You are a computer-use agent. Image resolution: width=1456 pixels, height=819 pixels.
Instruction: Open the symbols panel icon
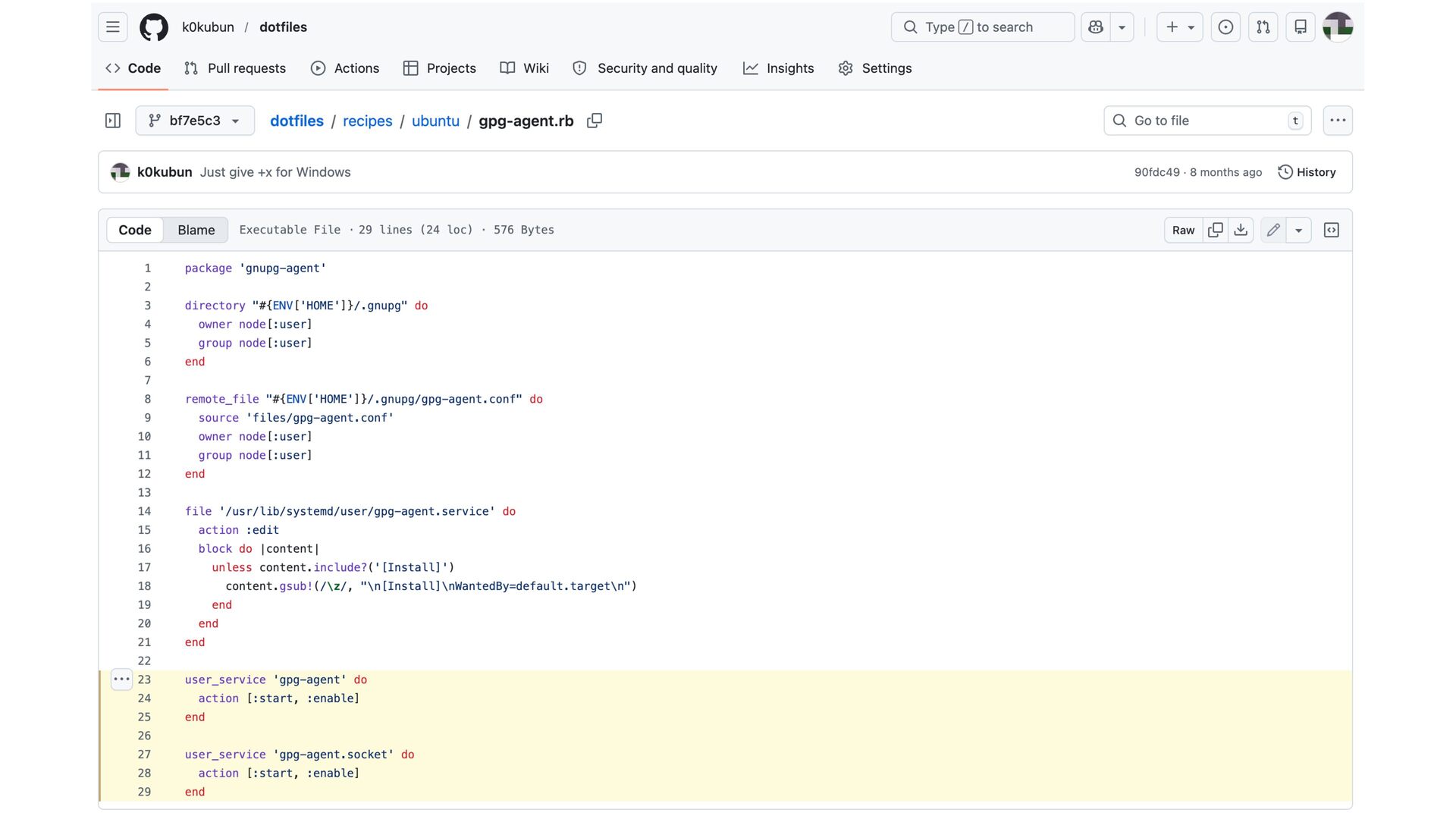(1331, 230)
